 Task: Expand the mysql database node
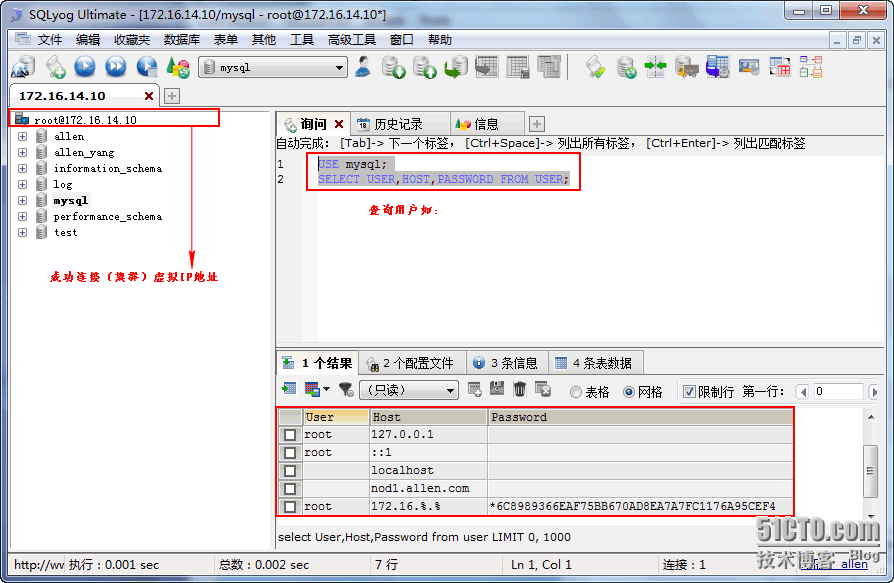(x=22, y=200)
